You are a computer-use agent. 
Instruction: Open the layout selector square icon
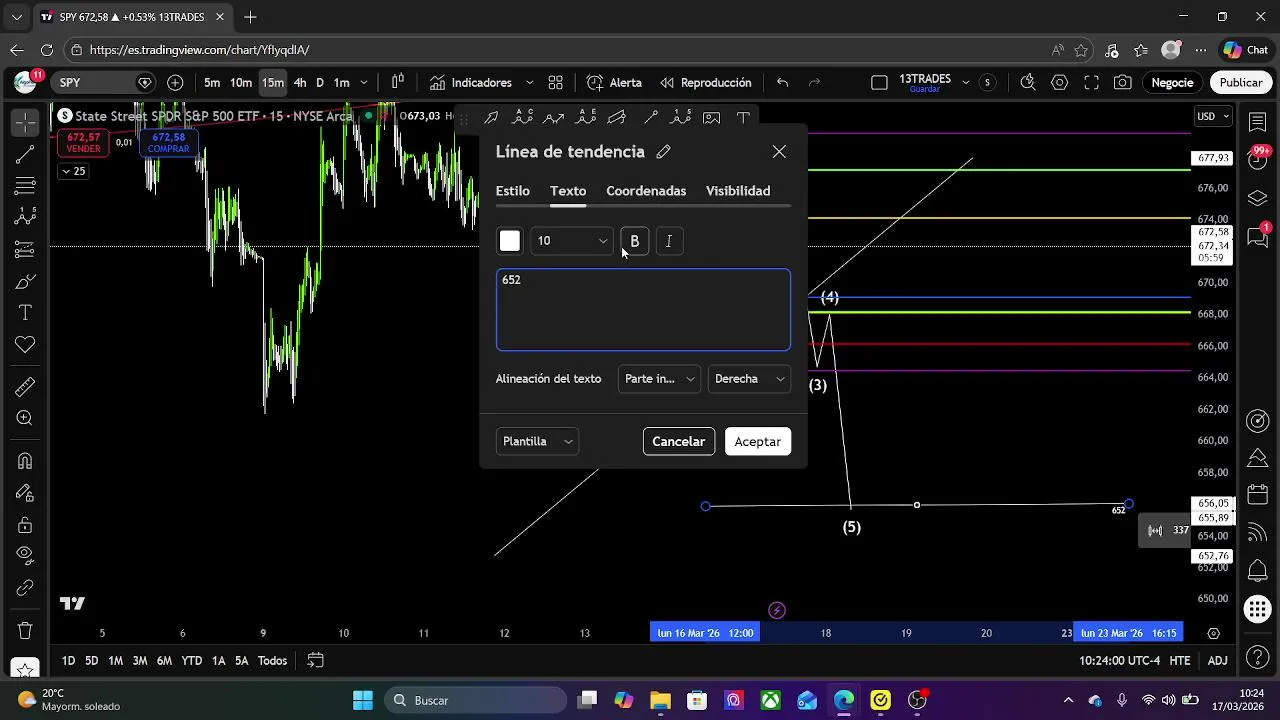pos(879,83)
